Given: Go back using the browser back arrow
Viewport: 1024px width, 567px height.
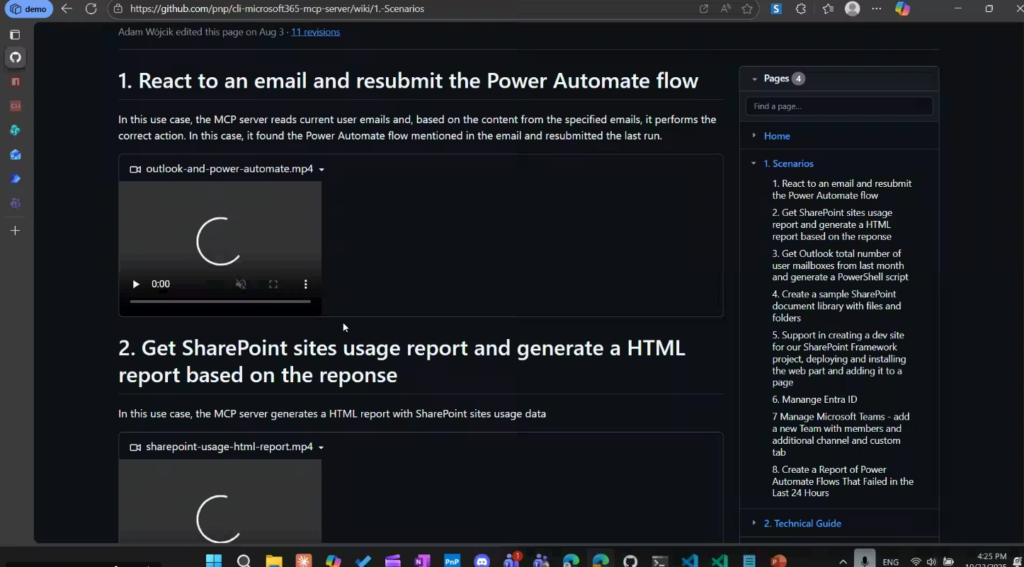Looking at the screenshot, I should click(x=66, y=9).
